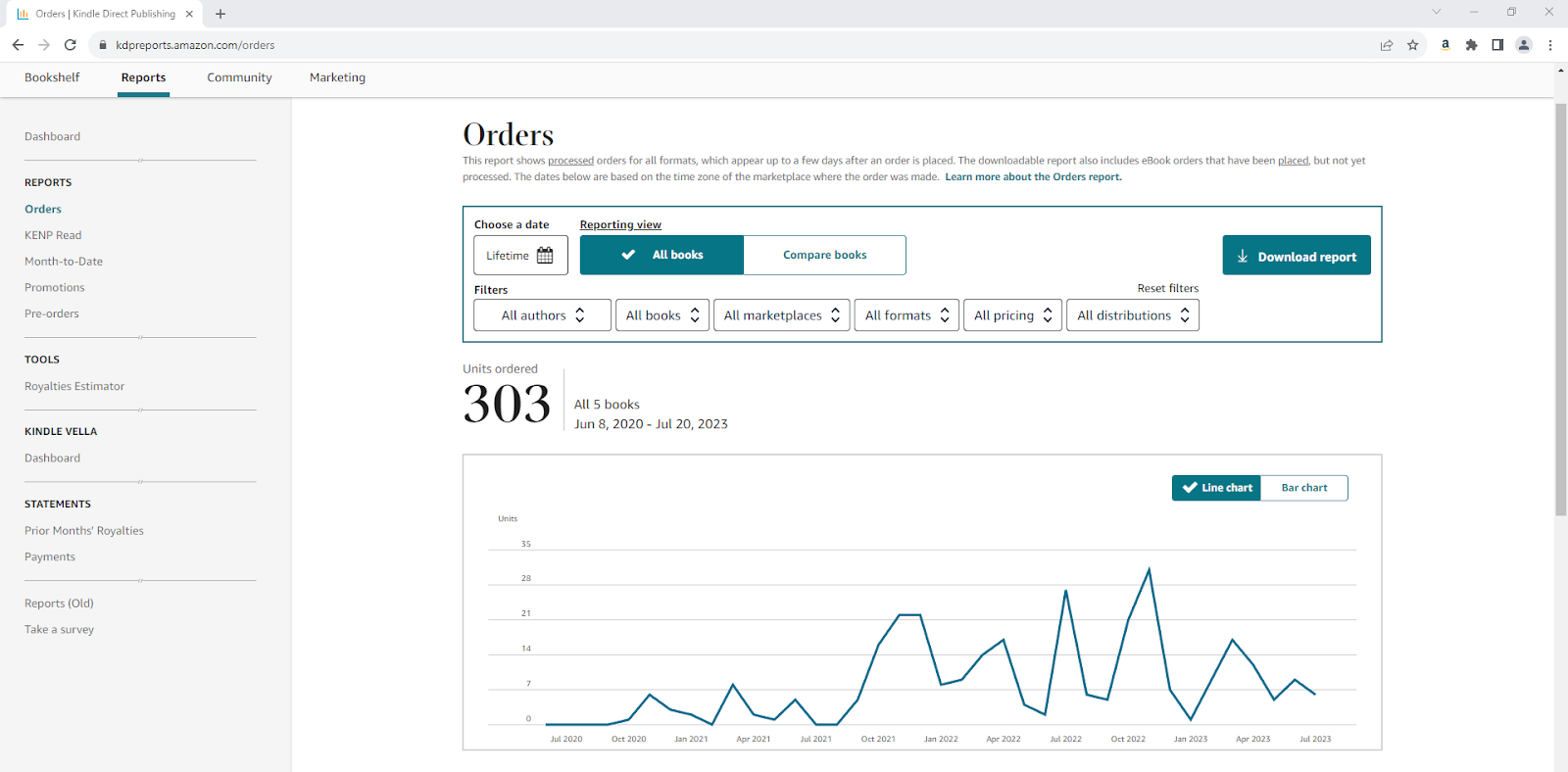
Task: Click the 'All 5 books' summary text
Action: [607, 405]
